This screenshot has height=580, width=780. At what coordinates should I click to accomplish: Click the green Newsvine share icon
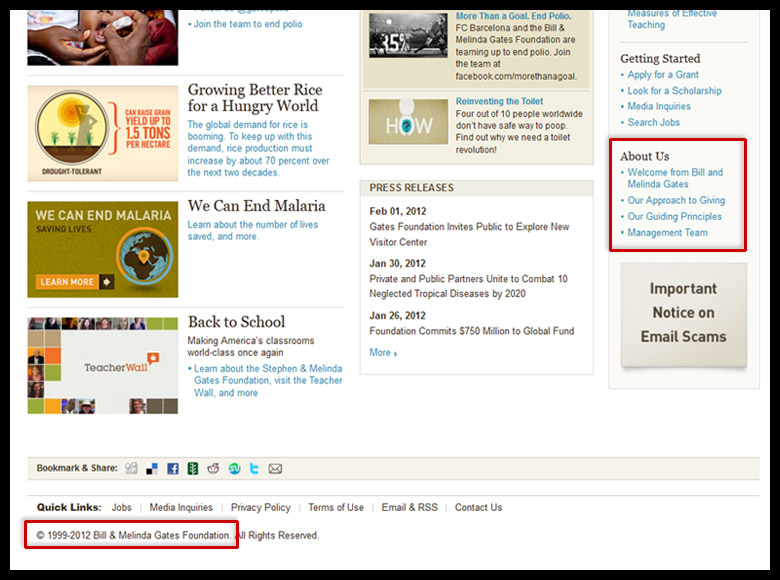(193, 468)
